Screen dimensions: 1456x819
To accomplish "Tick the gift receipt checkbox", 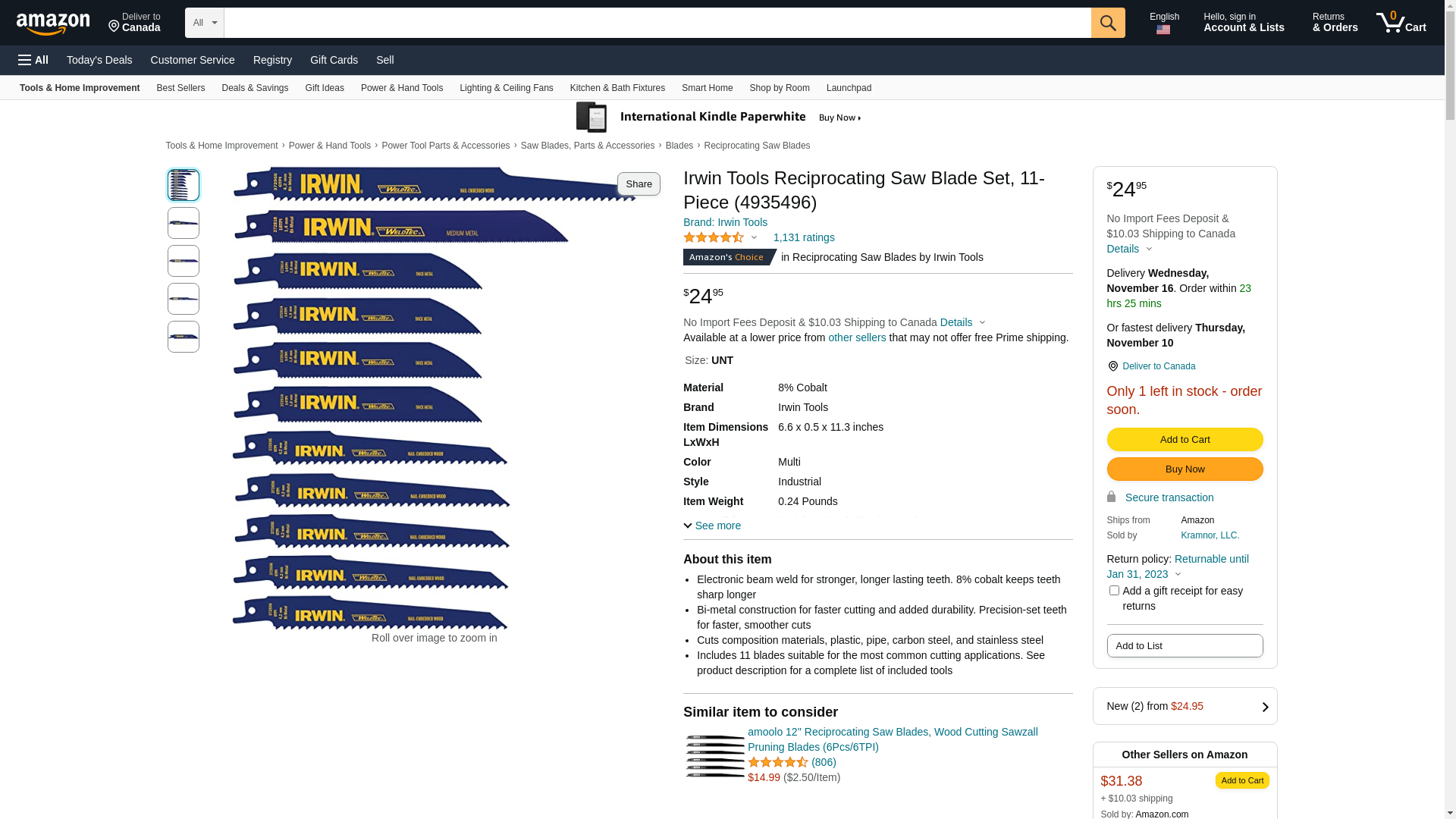I will pyautogui.click(x=1114, y=590).
